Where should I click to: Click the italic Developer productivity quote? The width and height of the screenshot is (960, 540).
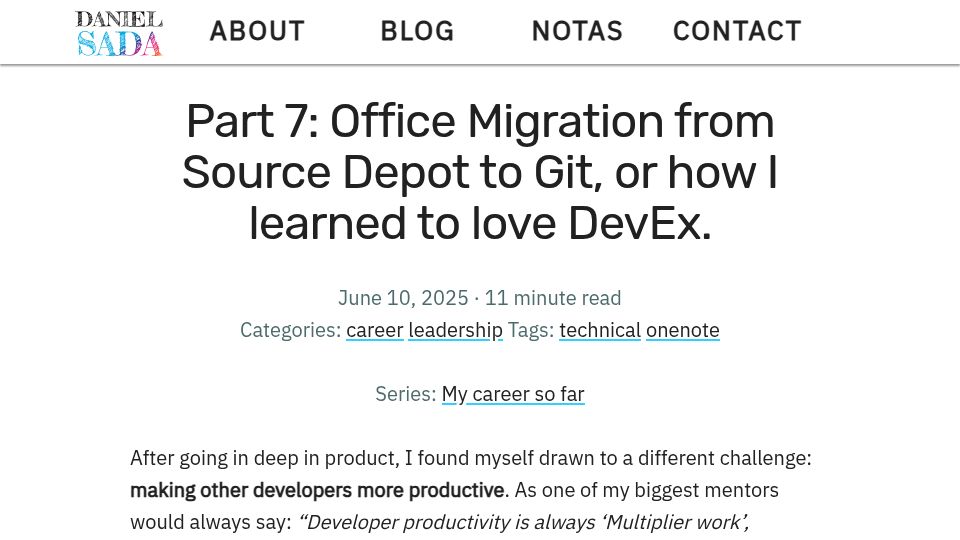tap(523, 522)
